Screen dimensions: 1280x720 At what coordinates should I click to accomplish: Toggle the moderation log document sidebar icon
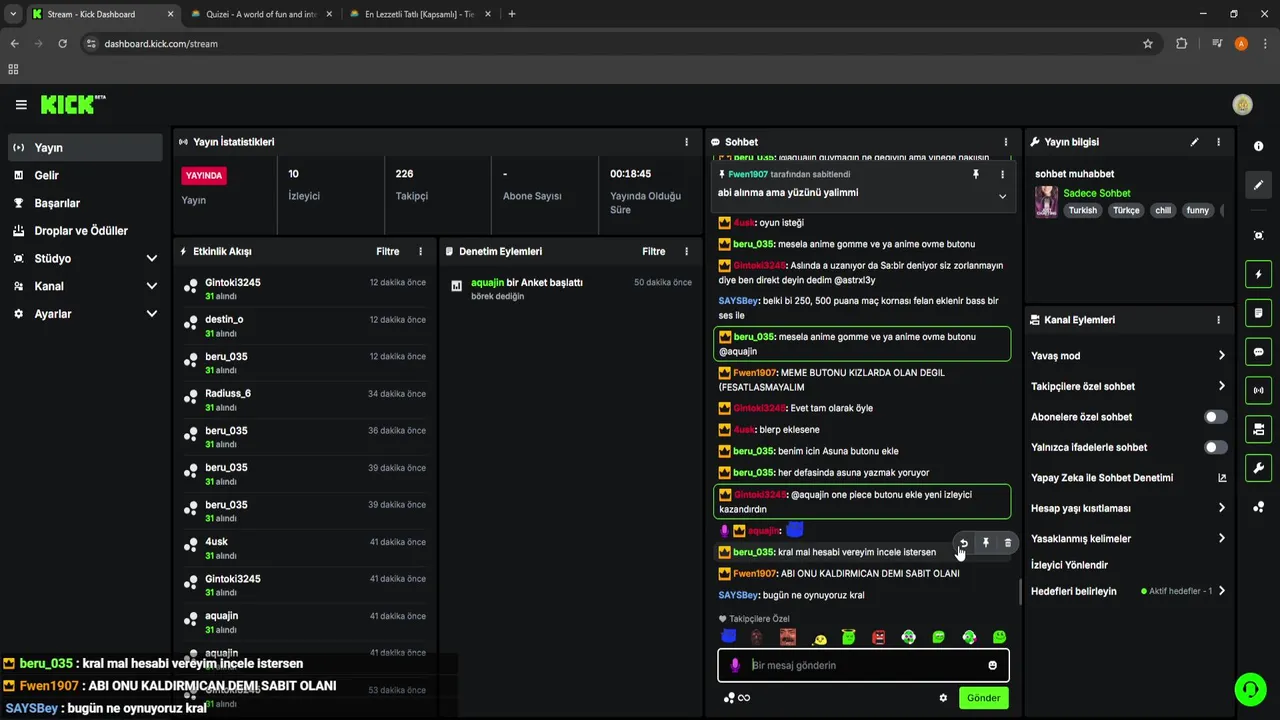pyautogui.click(x=1258, y=313)
